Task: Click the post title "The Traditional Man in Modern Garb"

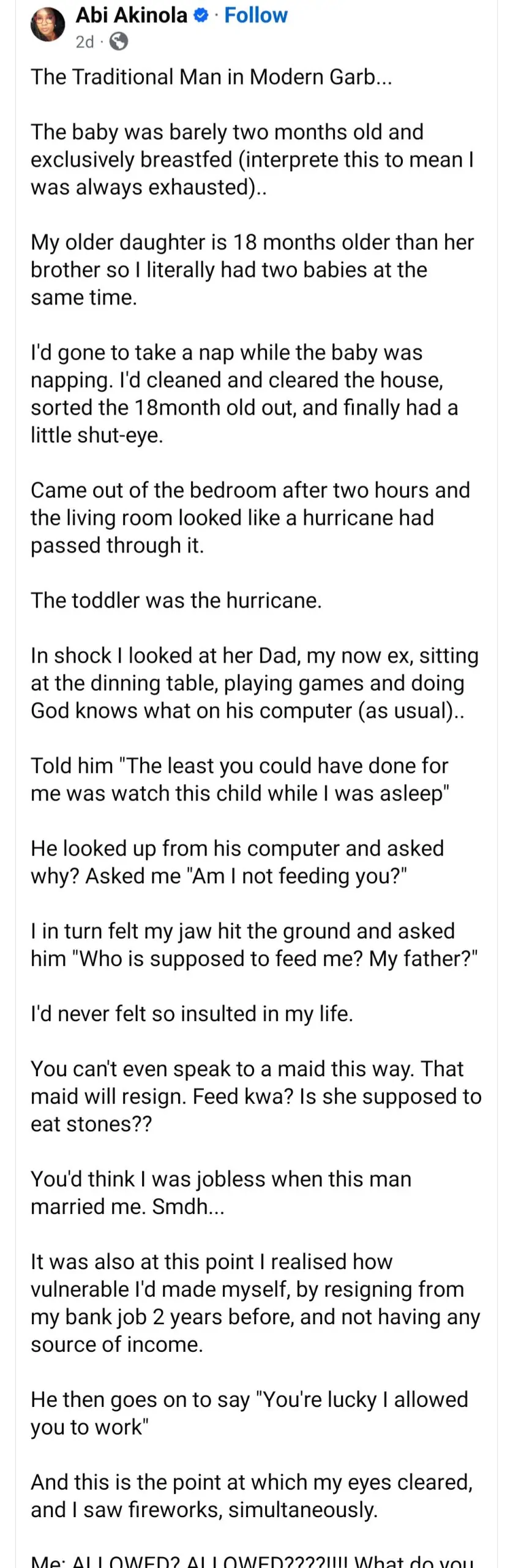Action: [211, 77]
